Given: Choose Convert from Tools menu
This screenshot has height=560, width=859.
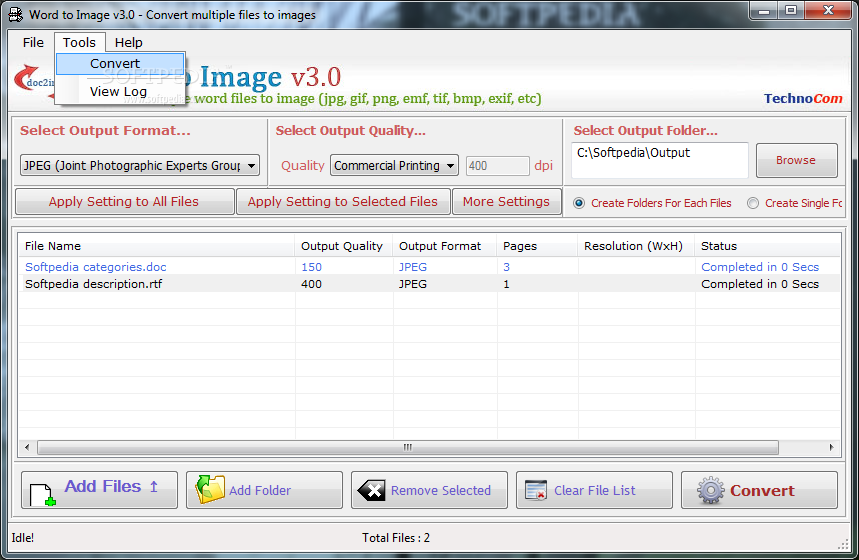Looking at the screenshot, I should point(121,64).
